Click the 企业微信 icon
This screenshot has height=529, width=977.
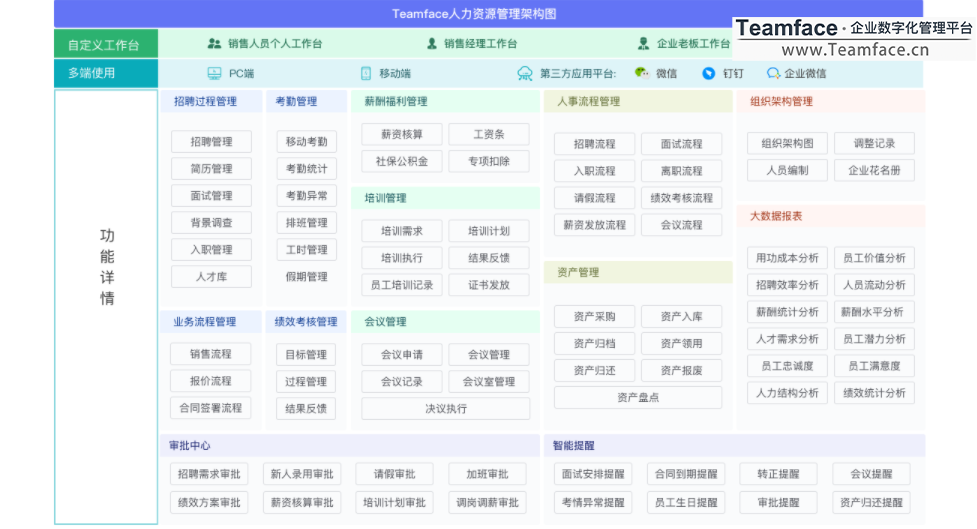(x=773, y=73)
